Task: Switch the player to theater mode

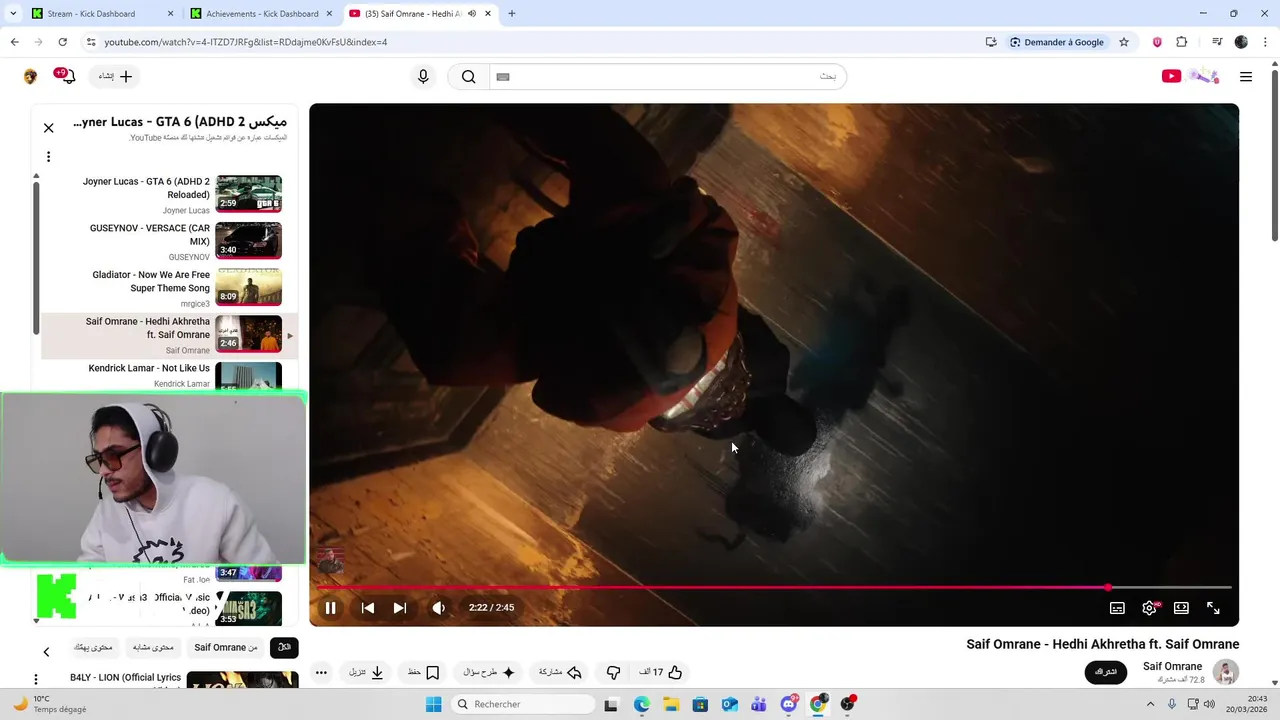Action: tap(1181, 608)
